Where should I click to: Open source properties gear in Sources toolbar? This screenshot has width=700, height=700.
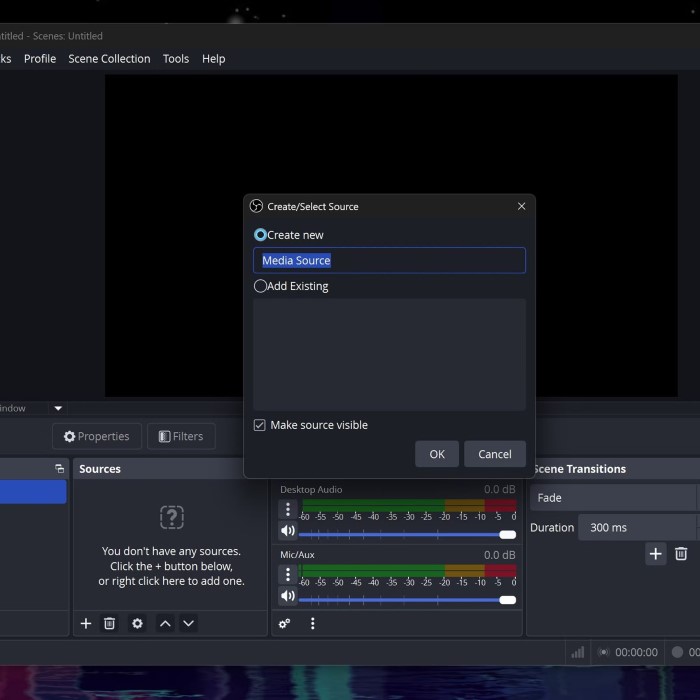point(138,623)
